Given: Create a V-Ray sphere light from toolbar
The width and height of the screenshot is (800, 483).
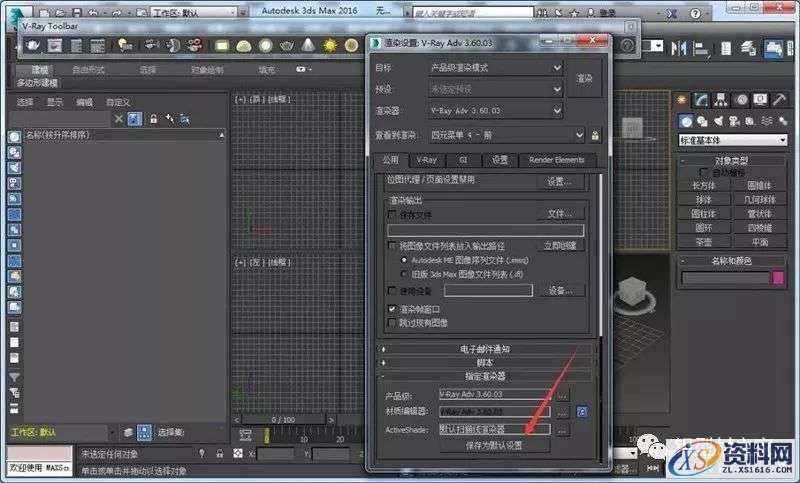Looking at the screenshot, I should (265, 46).
